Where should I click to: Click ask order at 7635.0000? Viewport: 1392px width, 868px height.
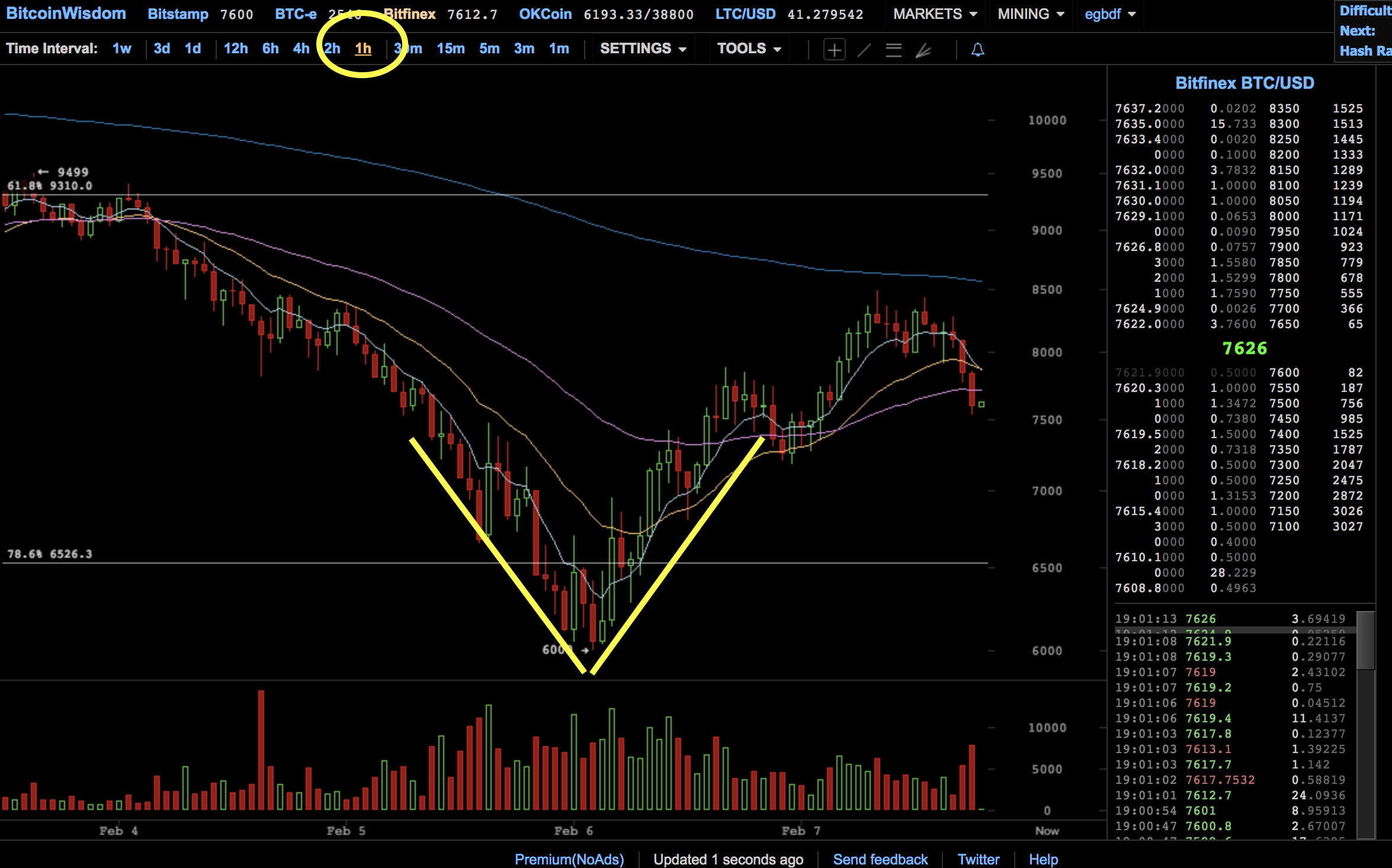[x=1186, y=124]
